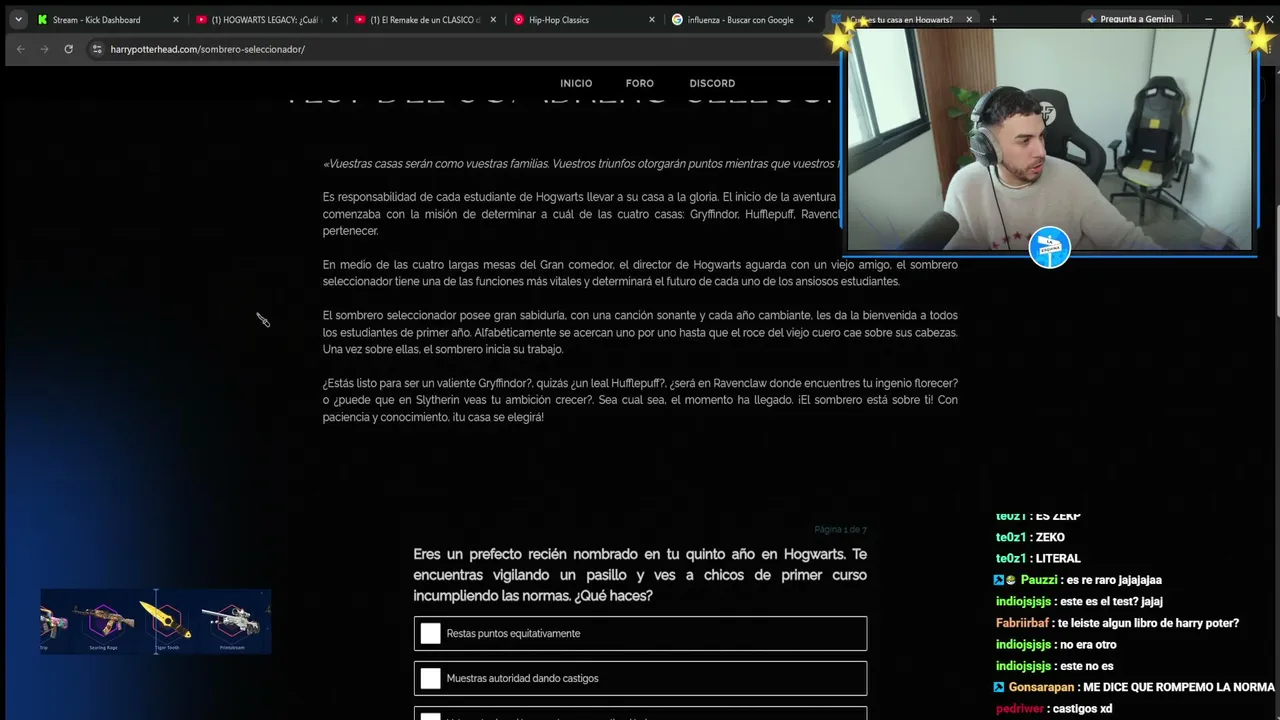Image resolution: width=1280 pixels, height=720 pixels.
Task: Select the 'Muestras autoridad dando castigos' answer text
Action: point(522,678)
